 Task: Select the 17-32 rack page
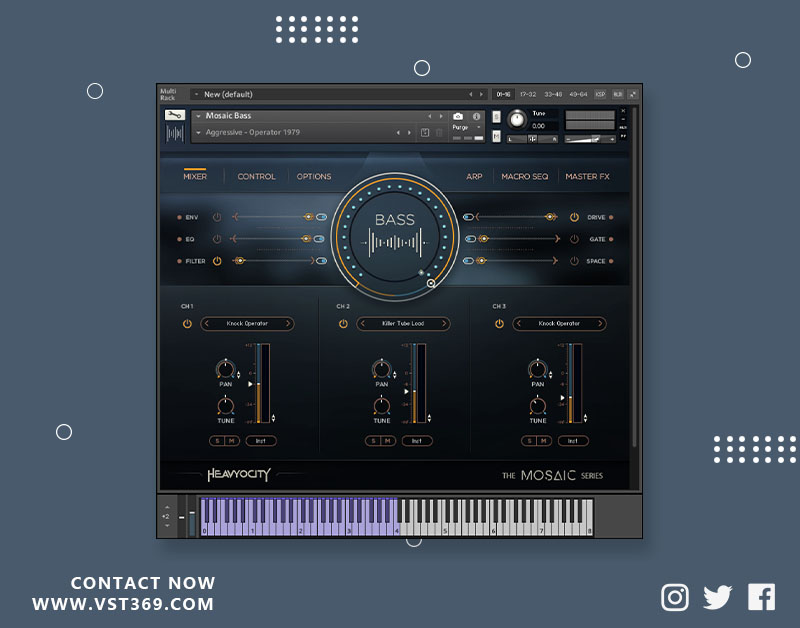click(528, 94)
